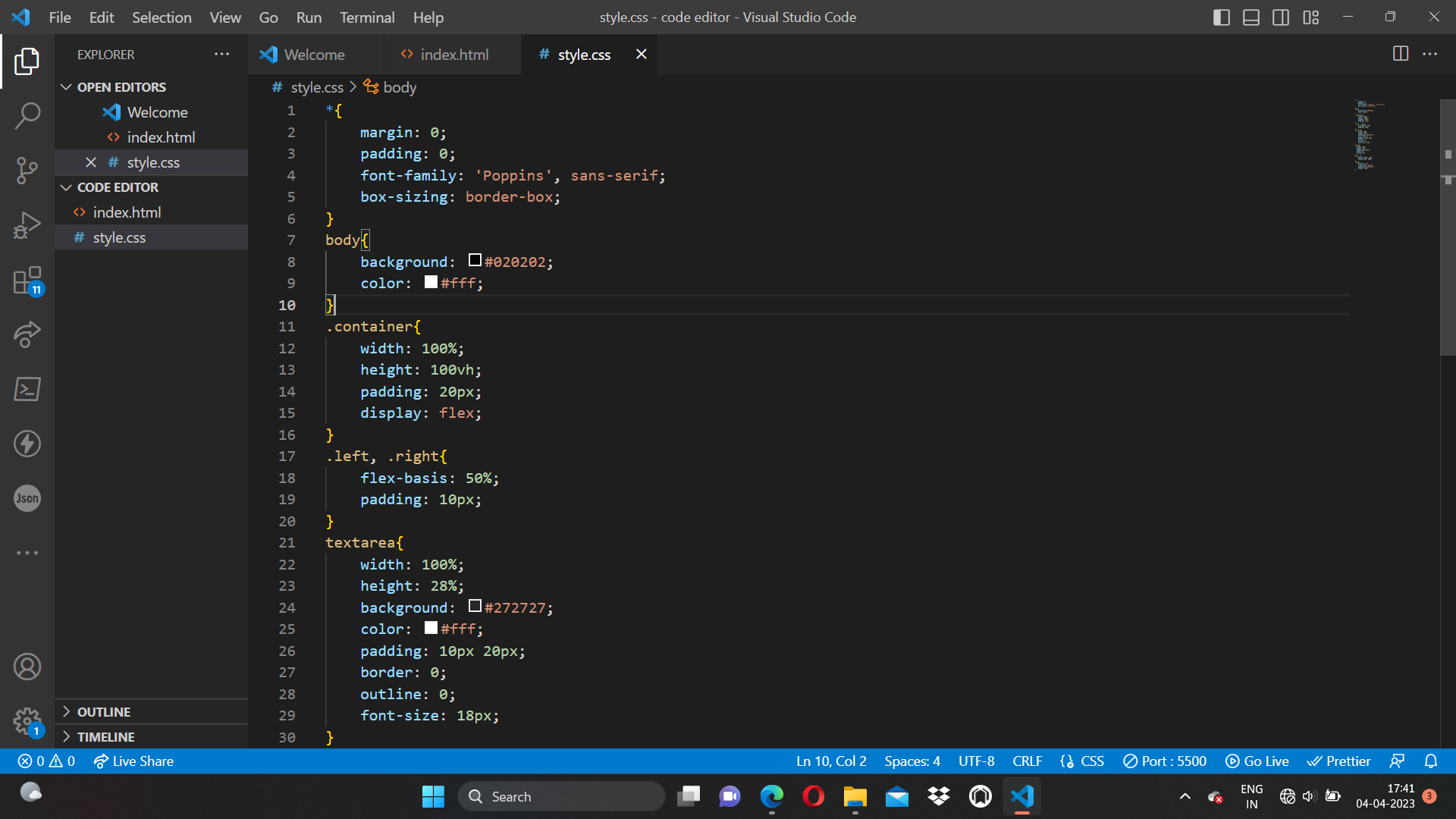The height and width of the screenshot is (819, 1456).
Task: Open the Terminal menu
Action: click(367, 17)
